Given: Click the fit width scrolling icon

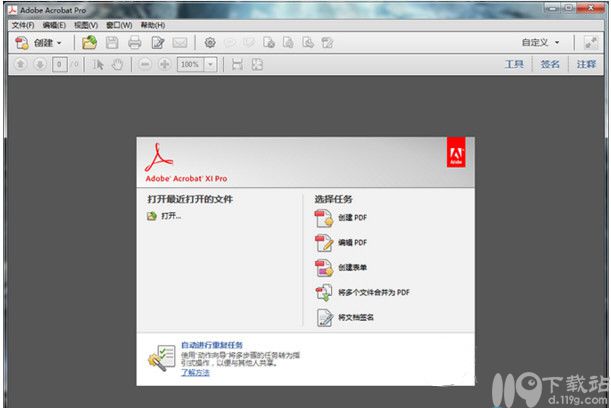Looking at the screenshot, I should (x=237, y=64).
